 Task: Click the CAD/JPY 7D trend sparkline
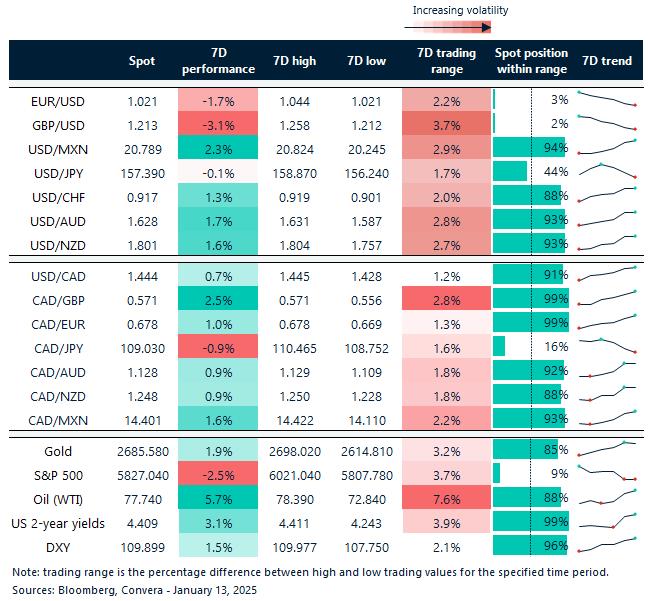coord(608,345)
